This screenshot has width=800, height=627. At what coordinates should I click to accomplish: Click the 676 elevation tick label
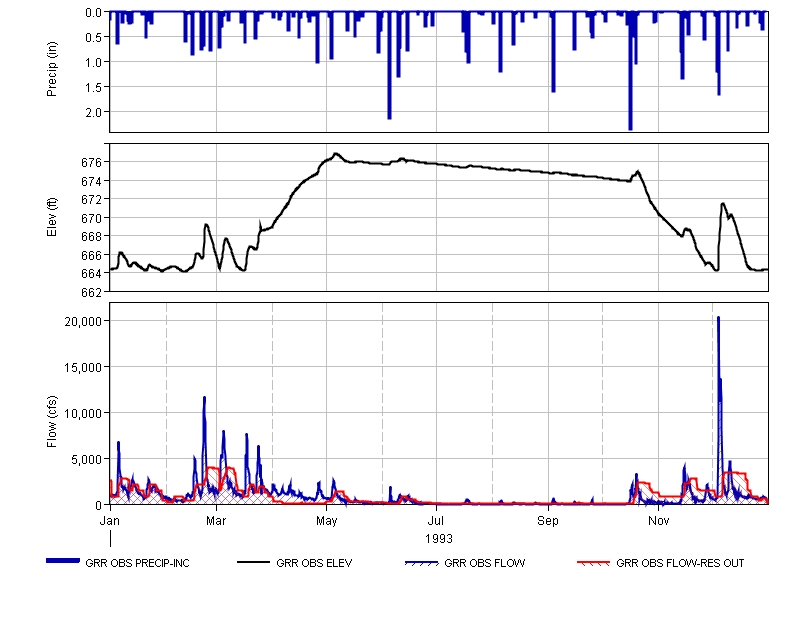point(92,163)
